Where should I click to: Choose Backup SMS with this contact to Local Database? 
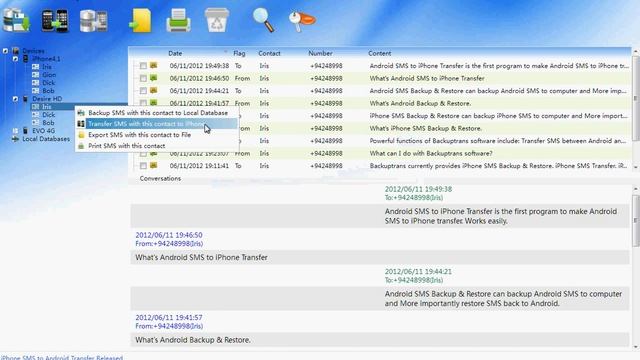[158, 113]
